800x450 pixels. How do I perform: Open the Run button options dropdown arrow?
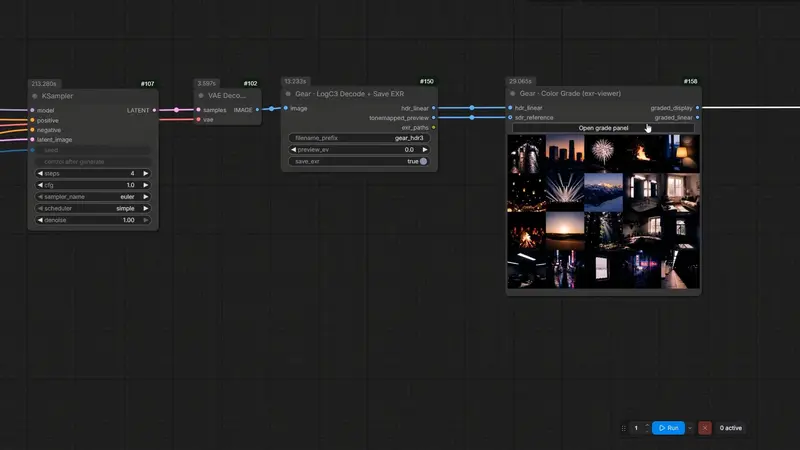pos(690,428)
